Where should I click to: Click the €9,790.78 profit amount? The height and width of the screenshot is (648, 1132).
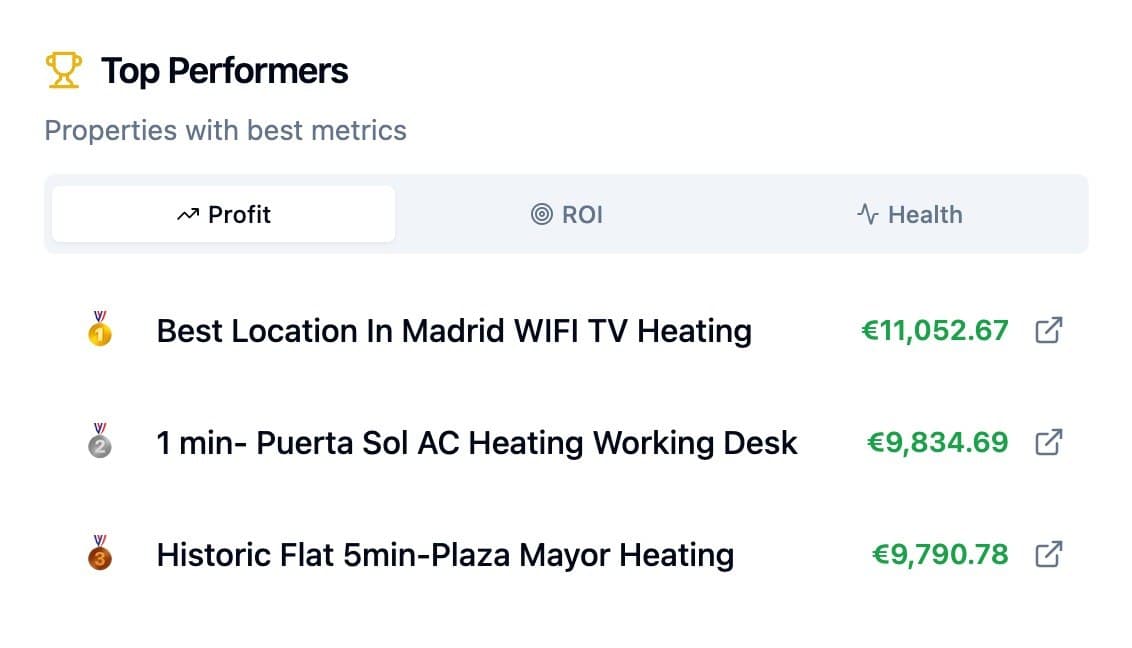(940, 554)
